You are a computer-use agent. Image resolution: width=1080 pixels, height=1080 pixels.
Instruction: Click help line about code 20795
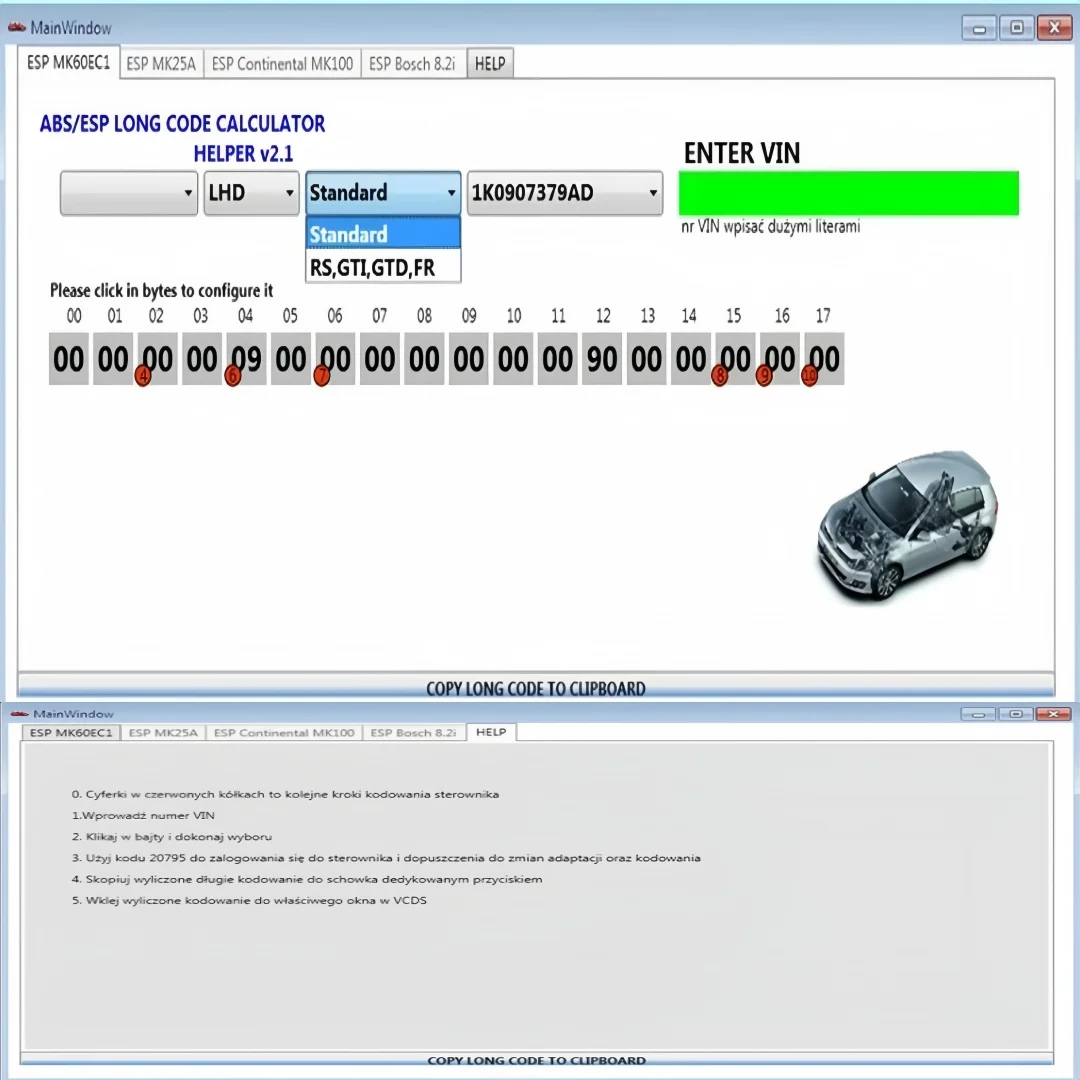[386, 858]
